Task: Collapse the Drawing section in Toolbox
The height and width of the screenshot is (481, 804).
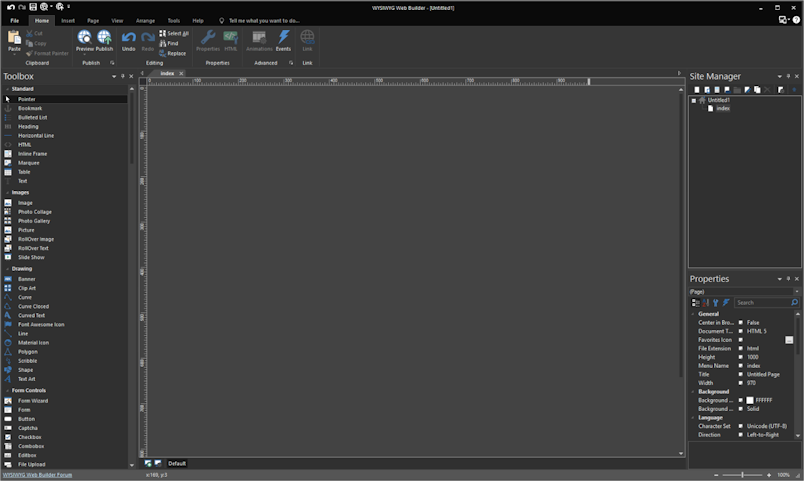Action: [x=7, y=269]
